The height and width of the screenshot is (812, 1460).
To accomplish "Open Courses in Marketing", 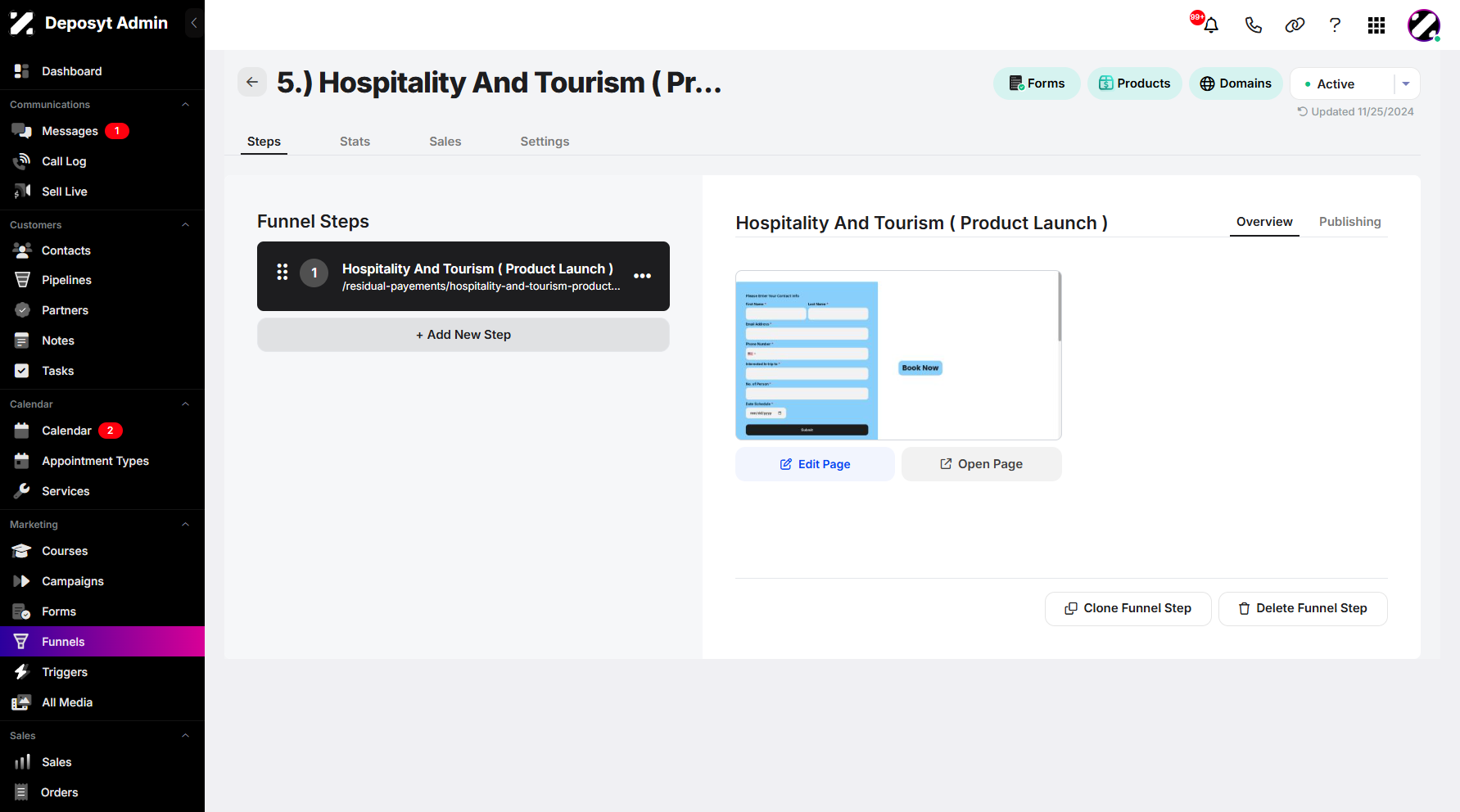I will [x=102, y=551].
